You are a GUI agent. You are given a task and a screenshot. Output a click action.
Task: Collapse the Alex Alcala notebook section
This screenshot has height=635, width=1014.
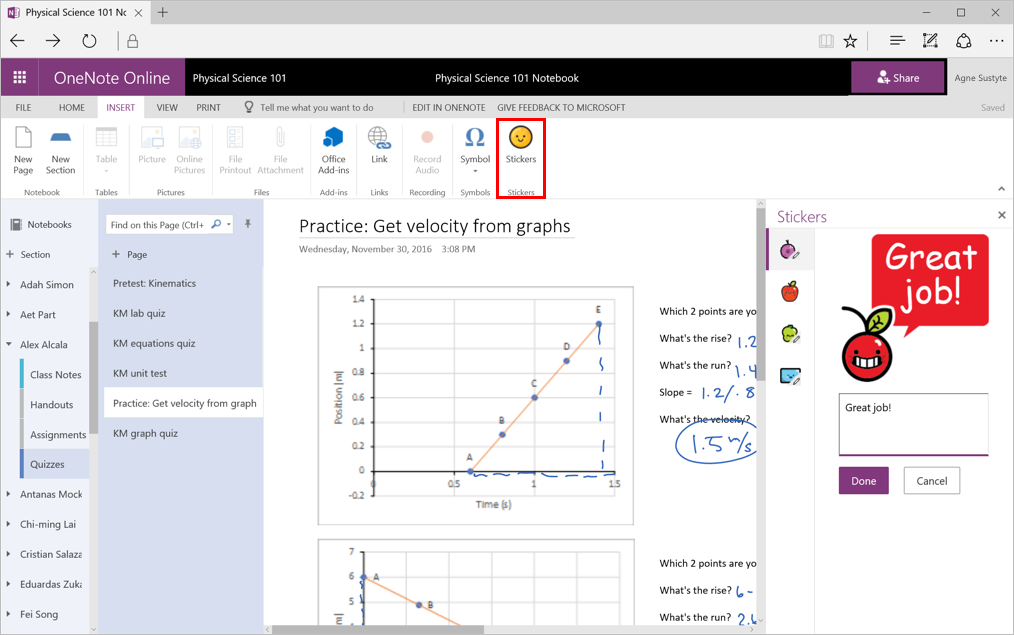10,344
